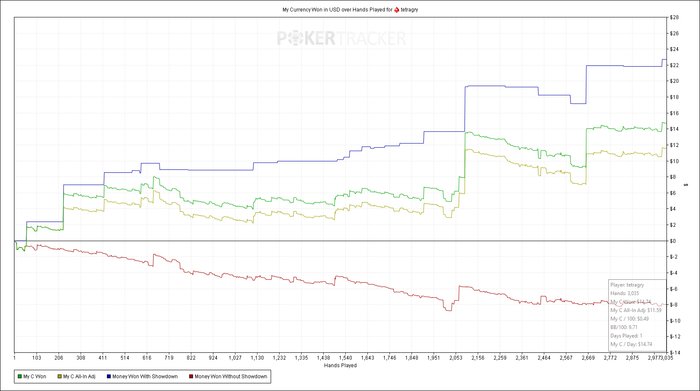
Task: Click the 2,875 tick label on the x-axis
Action: [632, 358]
